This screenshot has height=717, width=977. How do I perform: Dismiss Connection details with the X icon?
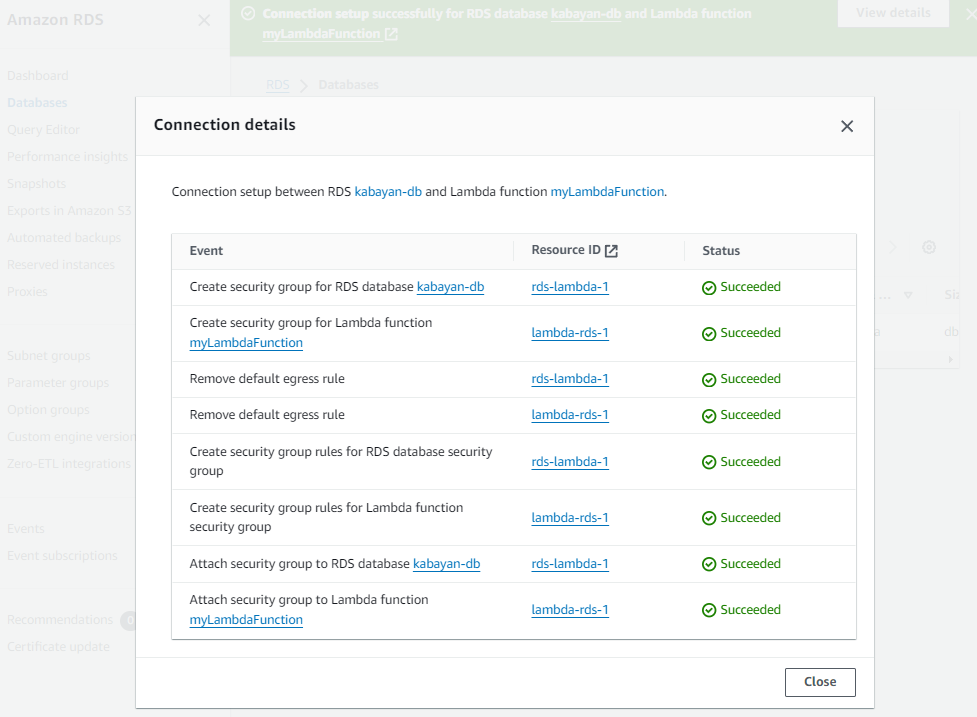(x=847, y=126)
